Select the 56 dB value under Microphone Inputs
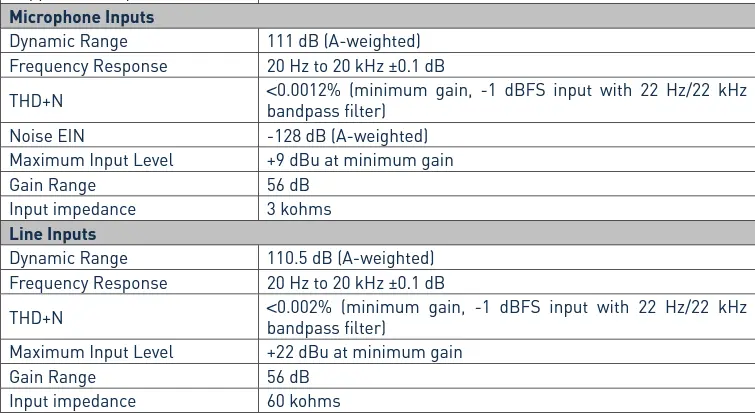755x413 pixels. (288, 185)
